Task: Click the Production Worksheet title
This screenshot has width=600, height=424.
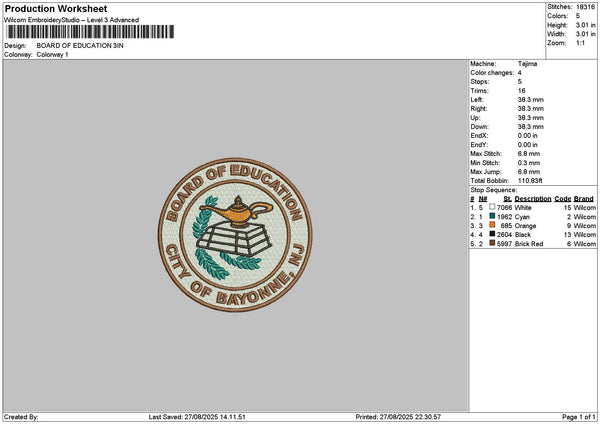Action: point(56,8)
